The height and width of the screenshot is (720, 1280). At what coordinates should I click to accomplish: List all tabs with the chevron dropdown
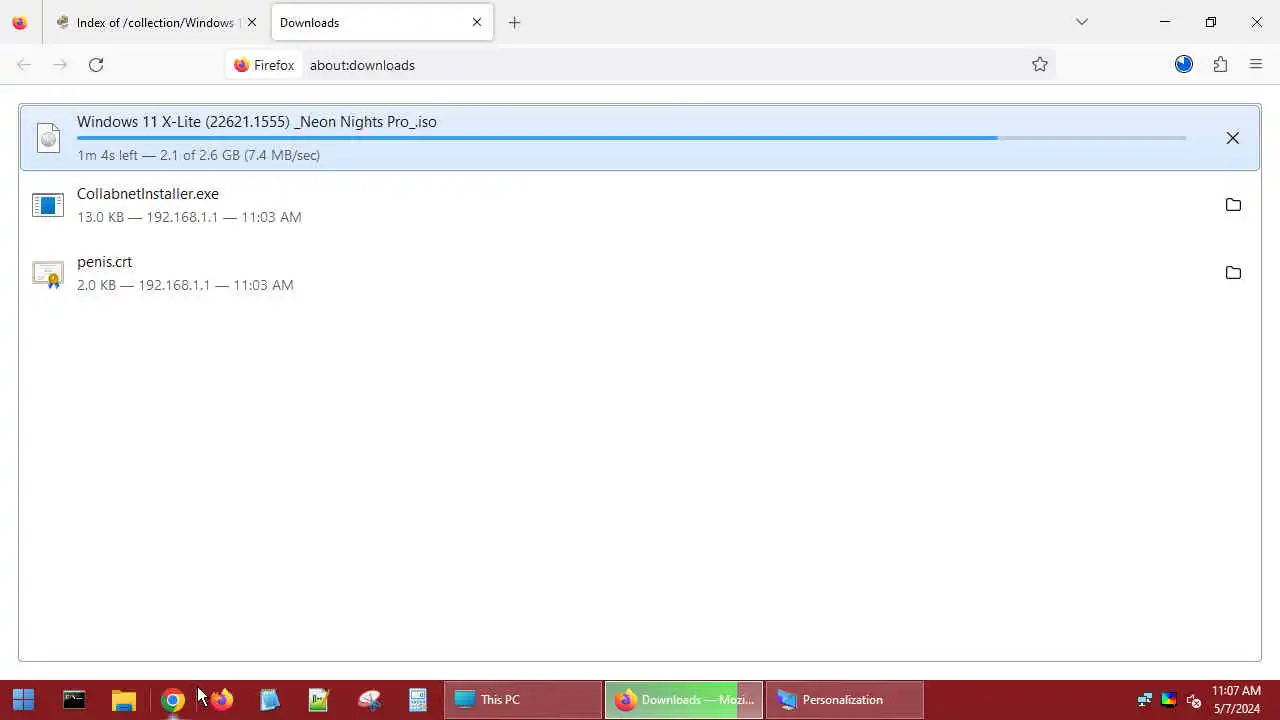pos(1081,22)
